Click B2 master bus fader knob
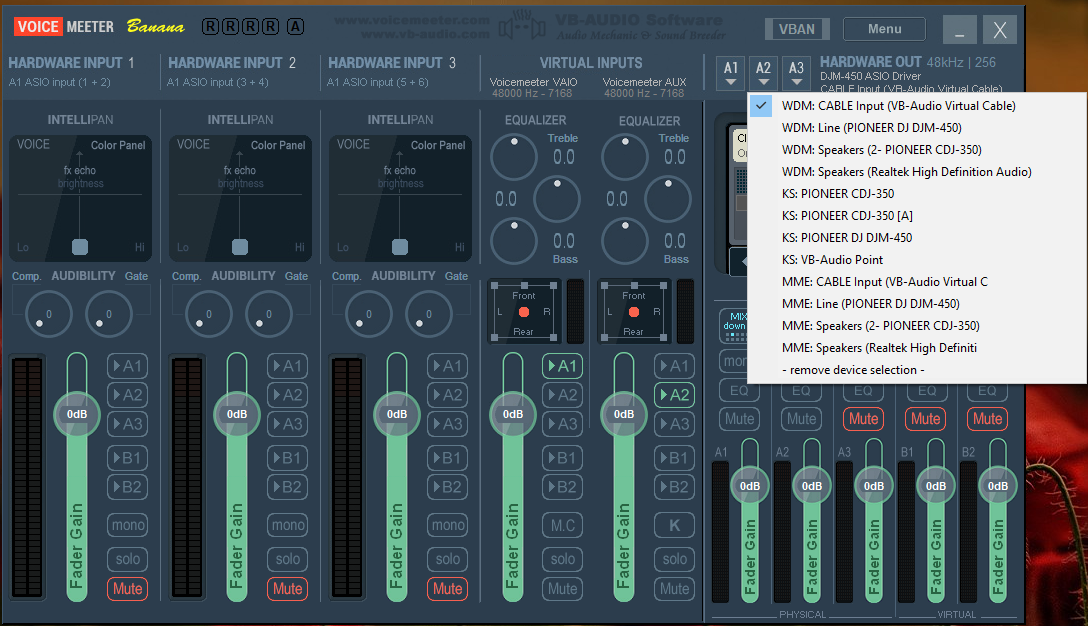The image size is (1088, 626). (x=998, y=486)
